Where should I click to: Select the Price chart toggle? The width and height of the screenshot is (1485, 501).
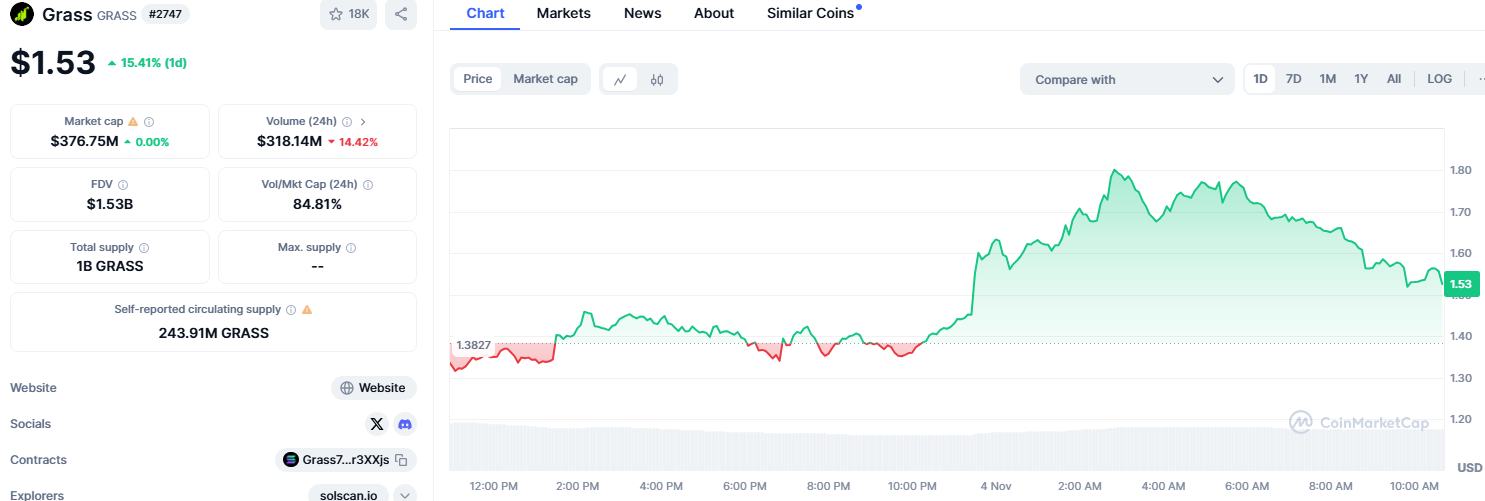pos(477,79)
